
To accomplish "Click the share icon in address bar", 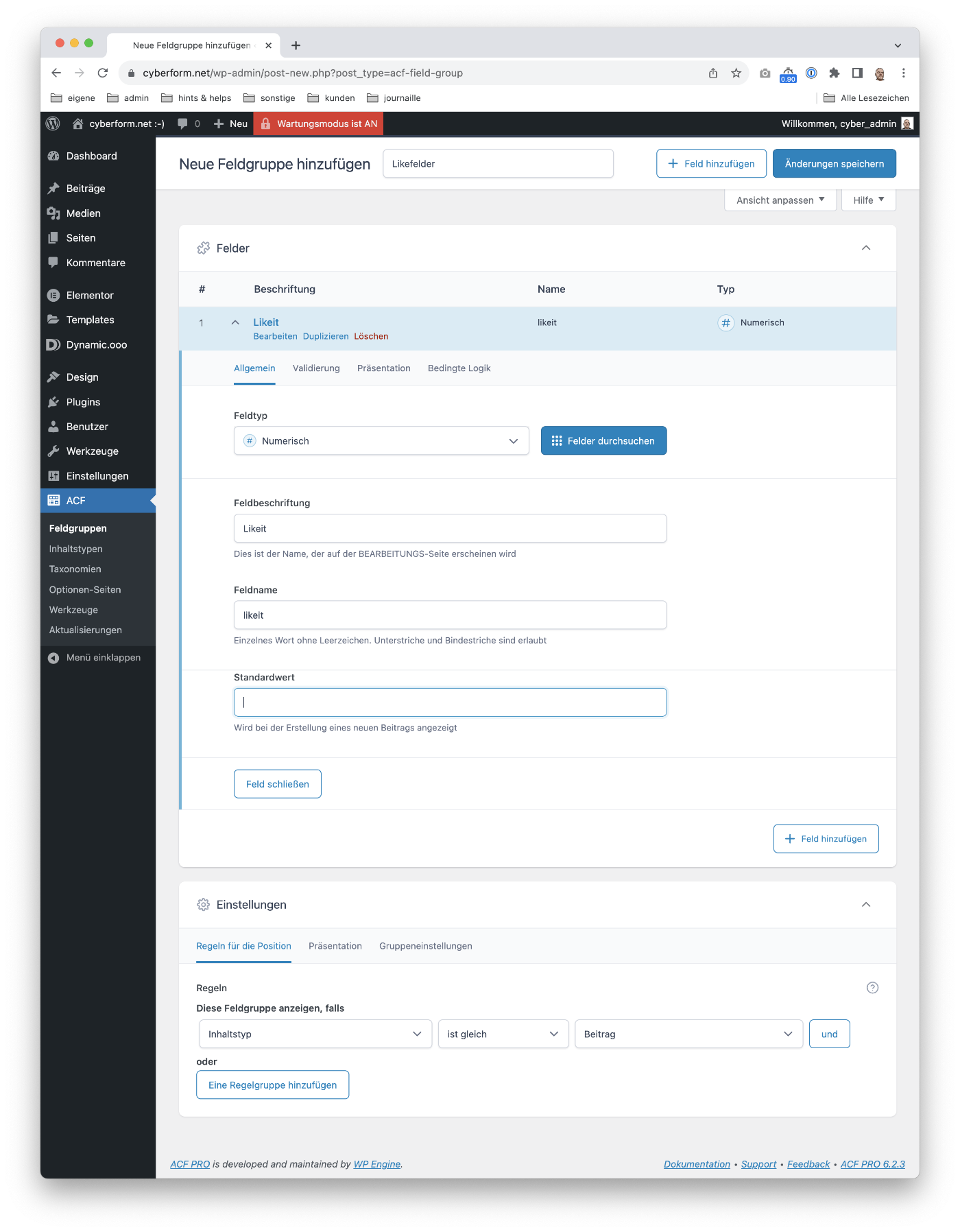I will coord(713,73).
